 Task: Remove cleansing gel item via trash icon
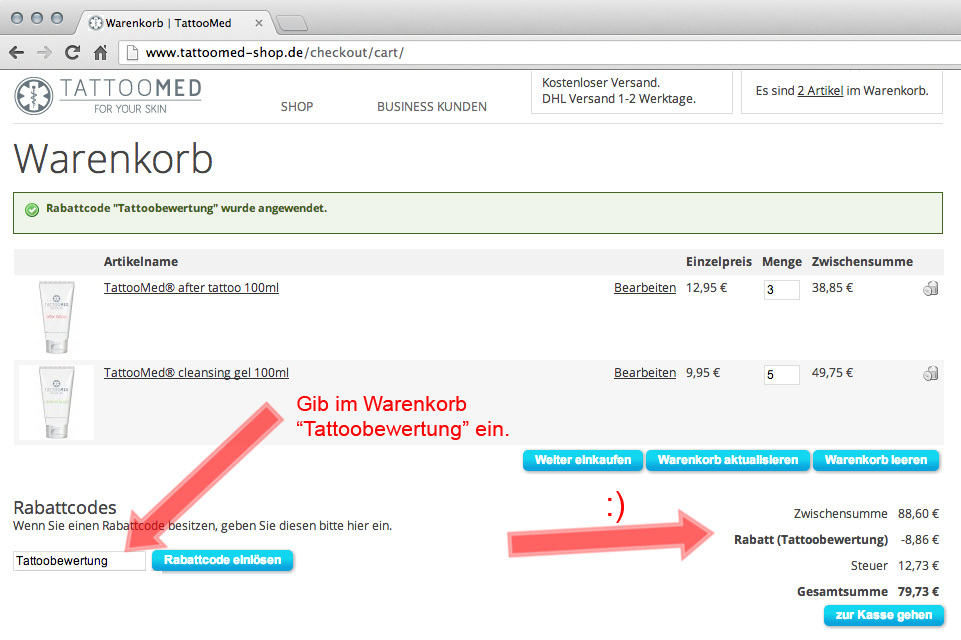[930, 374]
